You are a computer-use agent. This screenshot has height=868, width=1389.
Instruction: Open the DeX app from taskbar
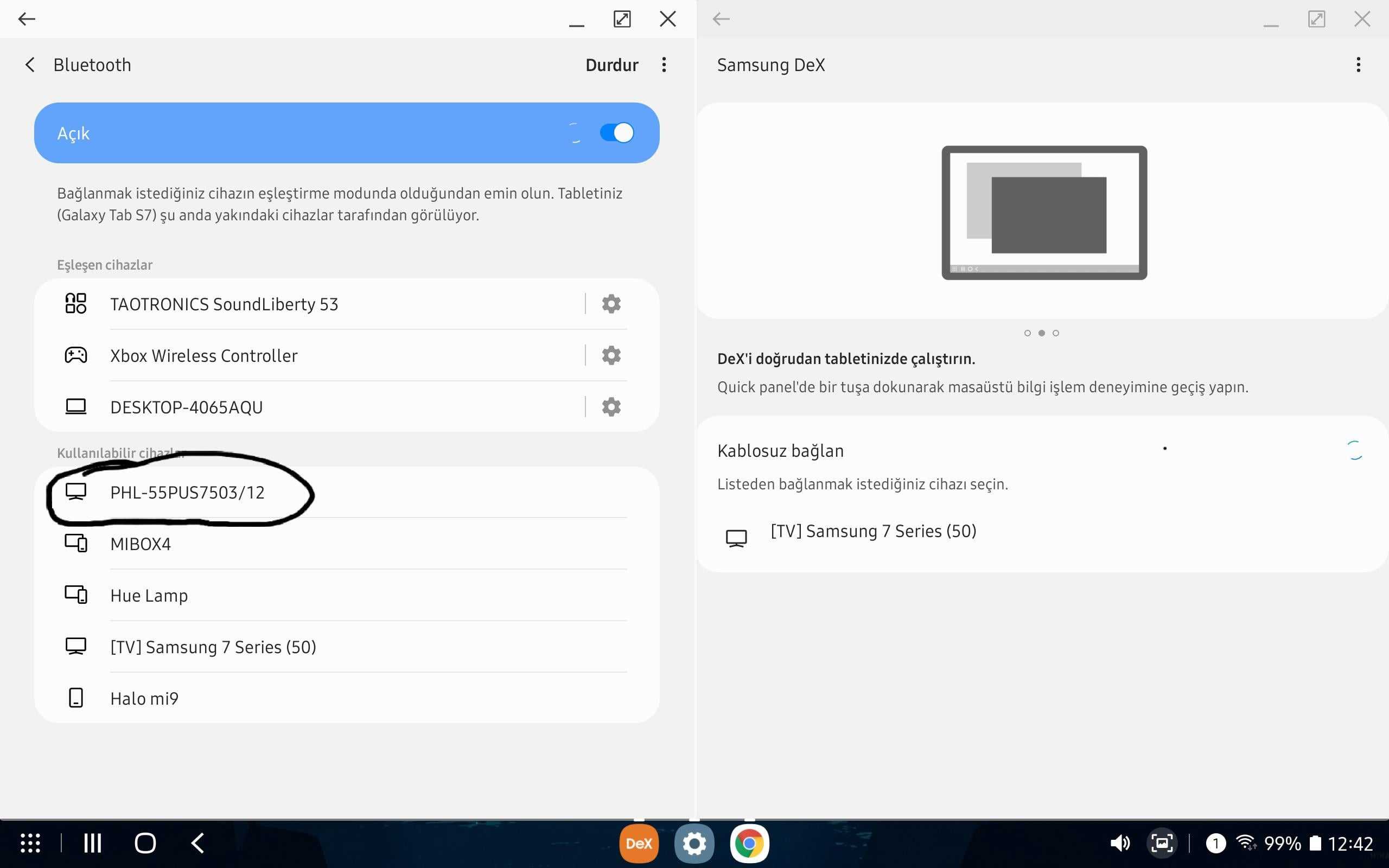[x=639, y=843]
